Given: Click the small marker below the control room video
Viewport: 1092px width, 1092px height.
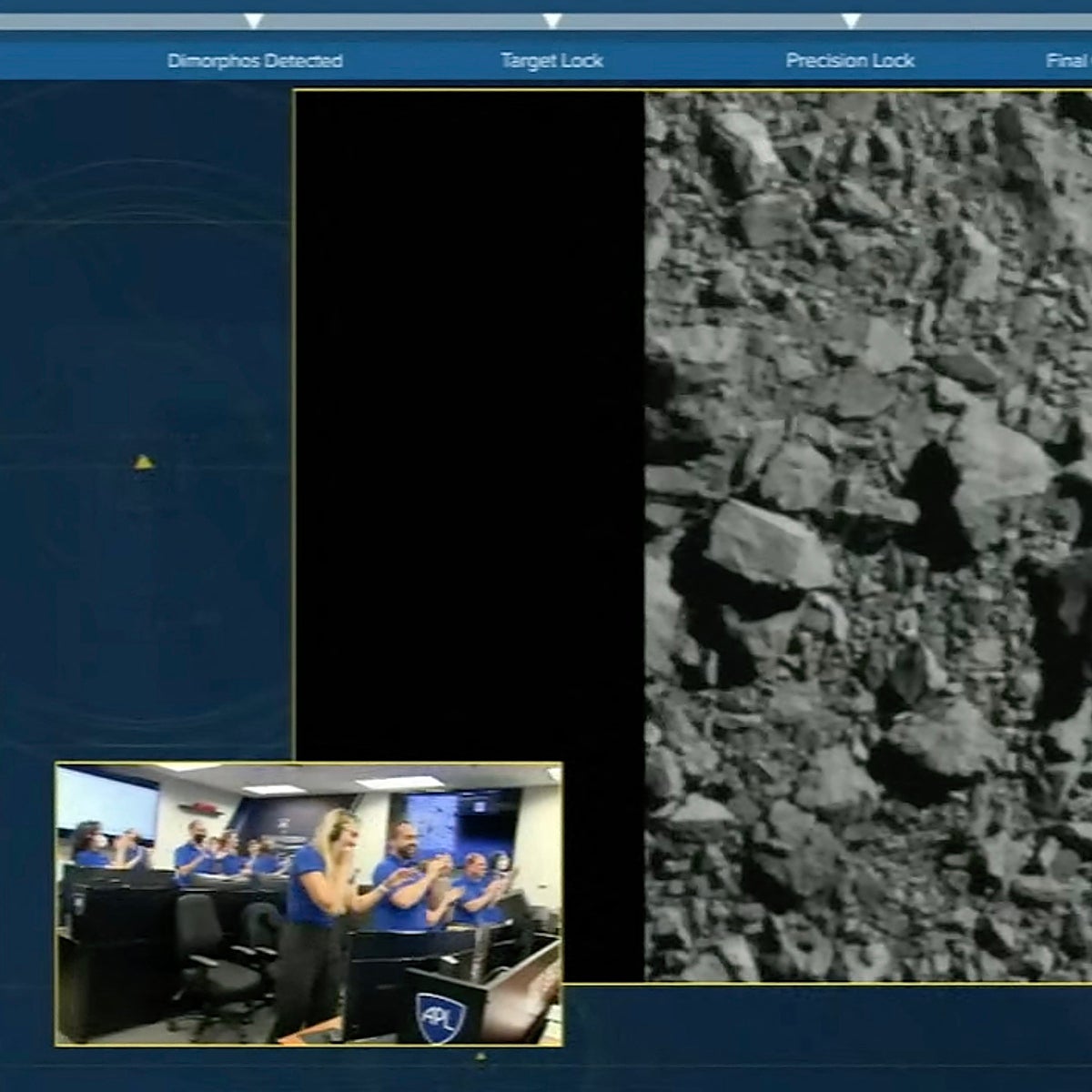Looking at the screenshot, I should point(480,1057).
